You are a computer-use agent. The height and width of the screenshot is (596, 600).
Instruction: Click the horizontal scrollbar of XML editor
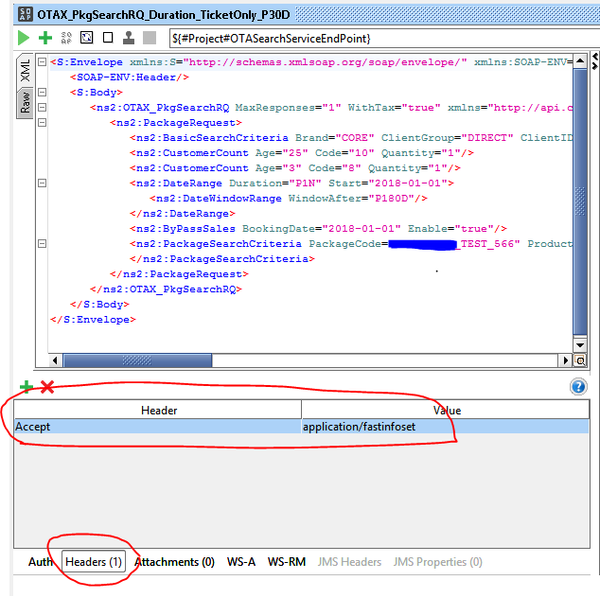coord(300,359)
